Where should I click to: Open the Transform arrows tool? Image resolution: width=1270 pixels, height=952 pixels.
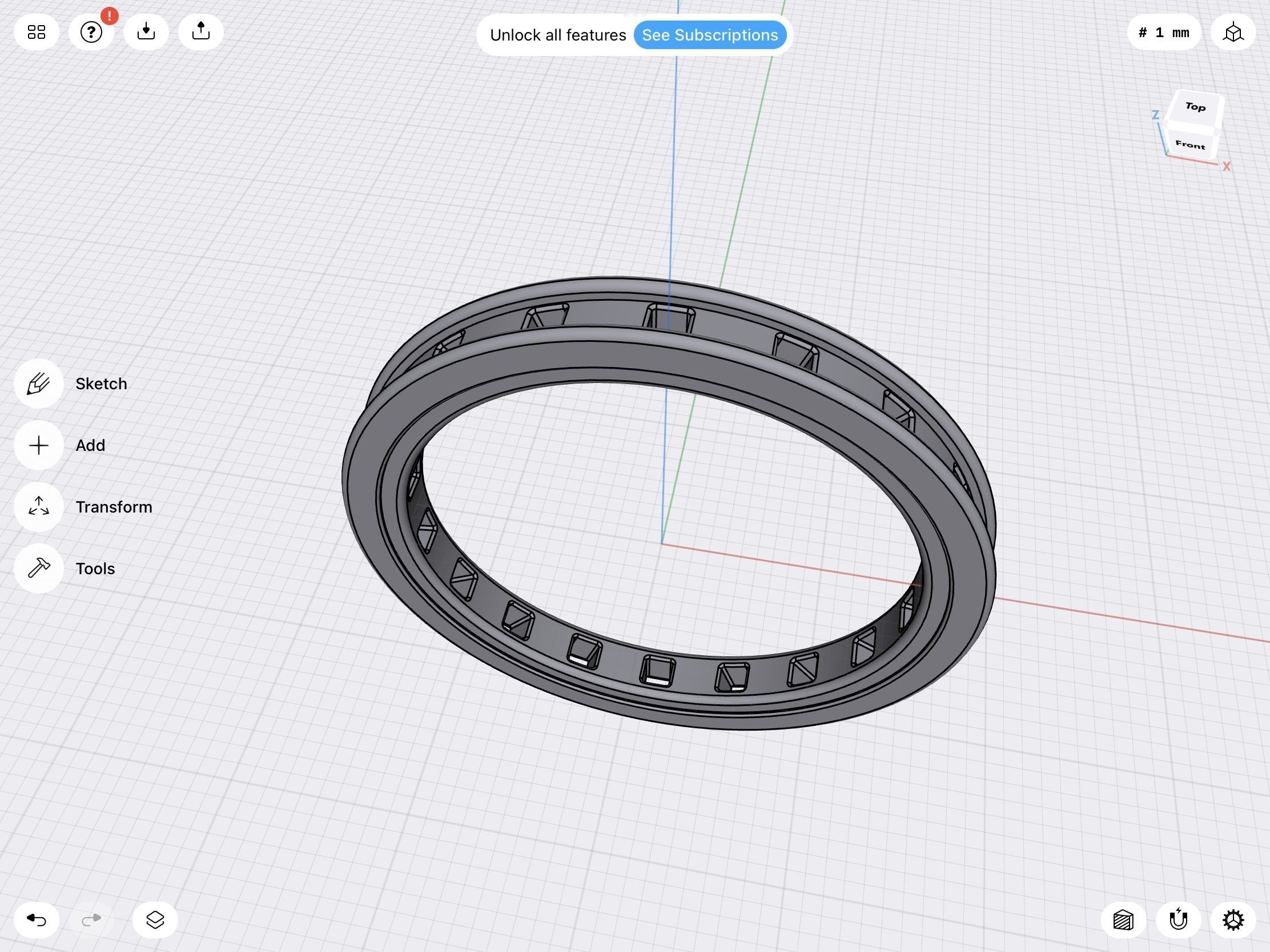38,507
